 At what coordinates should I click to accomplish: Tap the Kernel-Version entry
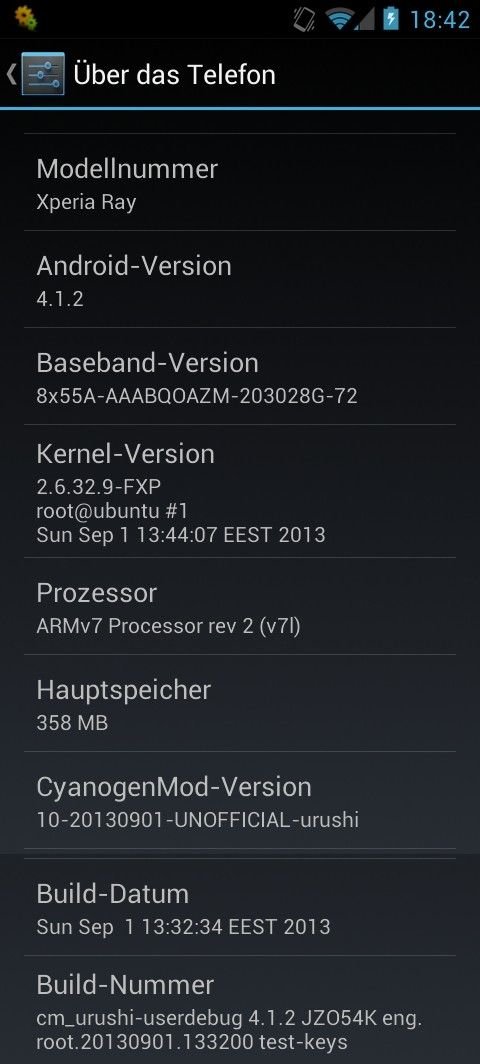240,491
